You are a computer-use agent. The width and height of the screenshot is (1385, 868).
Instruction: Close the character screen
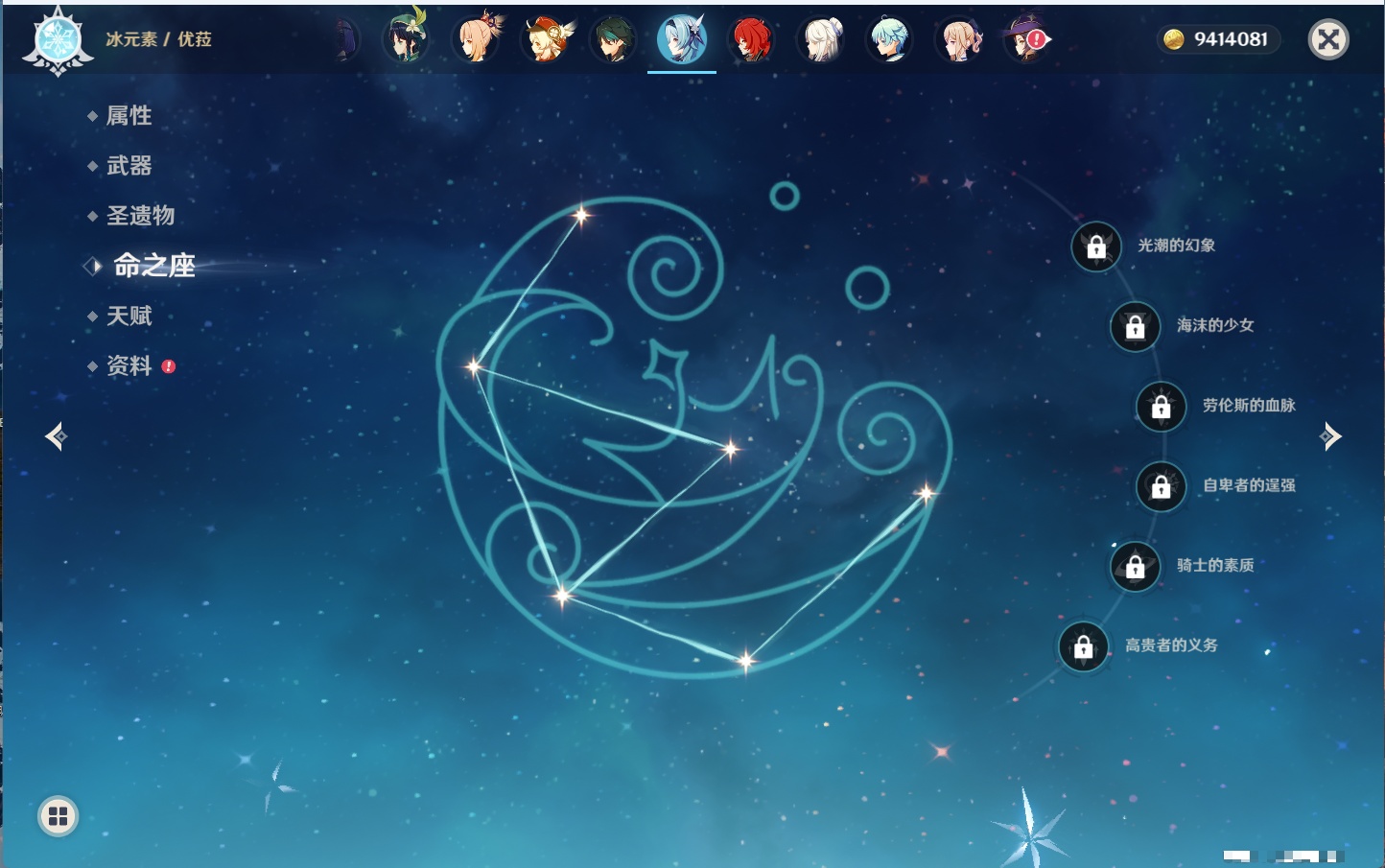point(1328,39)
